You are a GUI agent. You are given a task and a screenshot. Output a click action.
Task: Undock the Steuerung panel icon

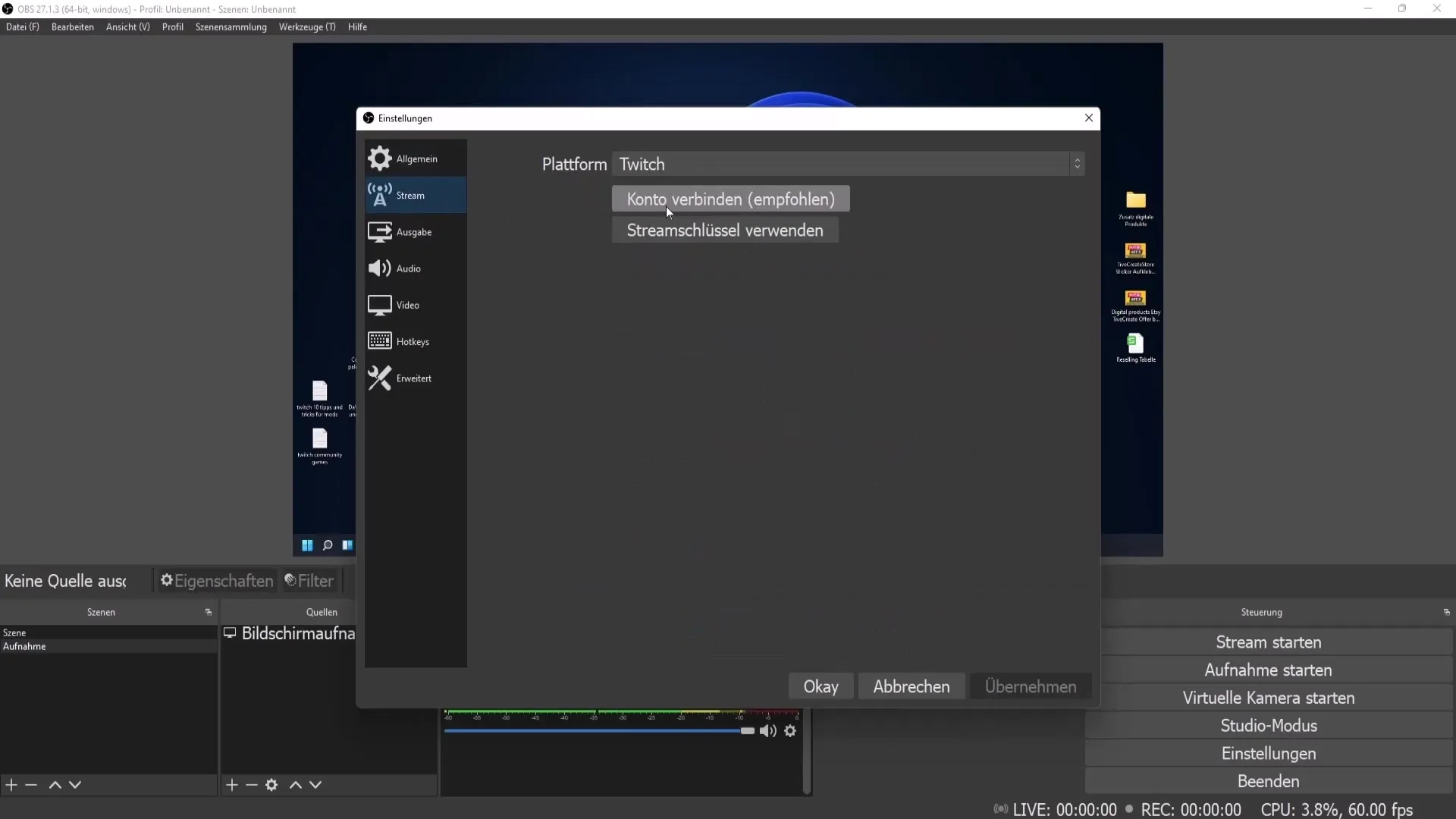coord(1446,612)
